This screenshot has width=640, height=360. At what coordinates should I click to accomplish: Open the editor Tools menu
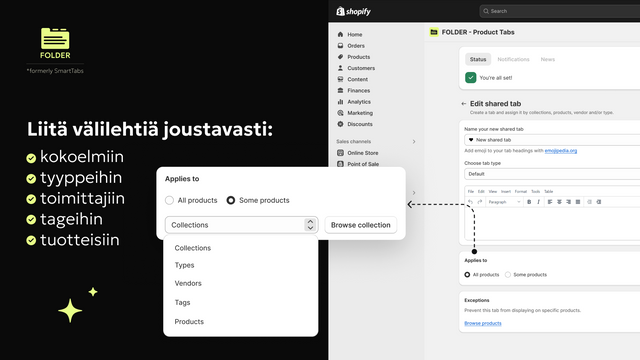[x=536, y=191]
